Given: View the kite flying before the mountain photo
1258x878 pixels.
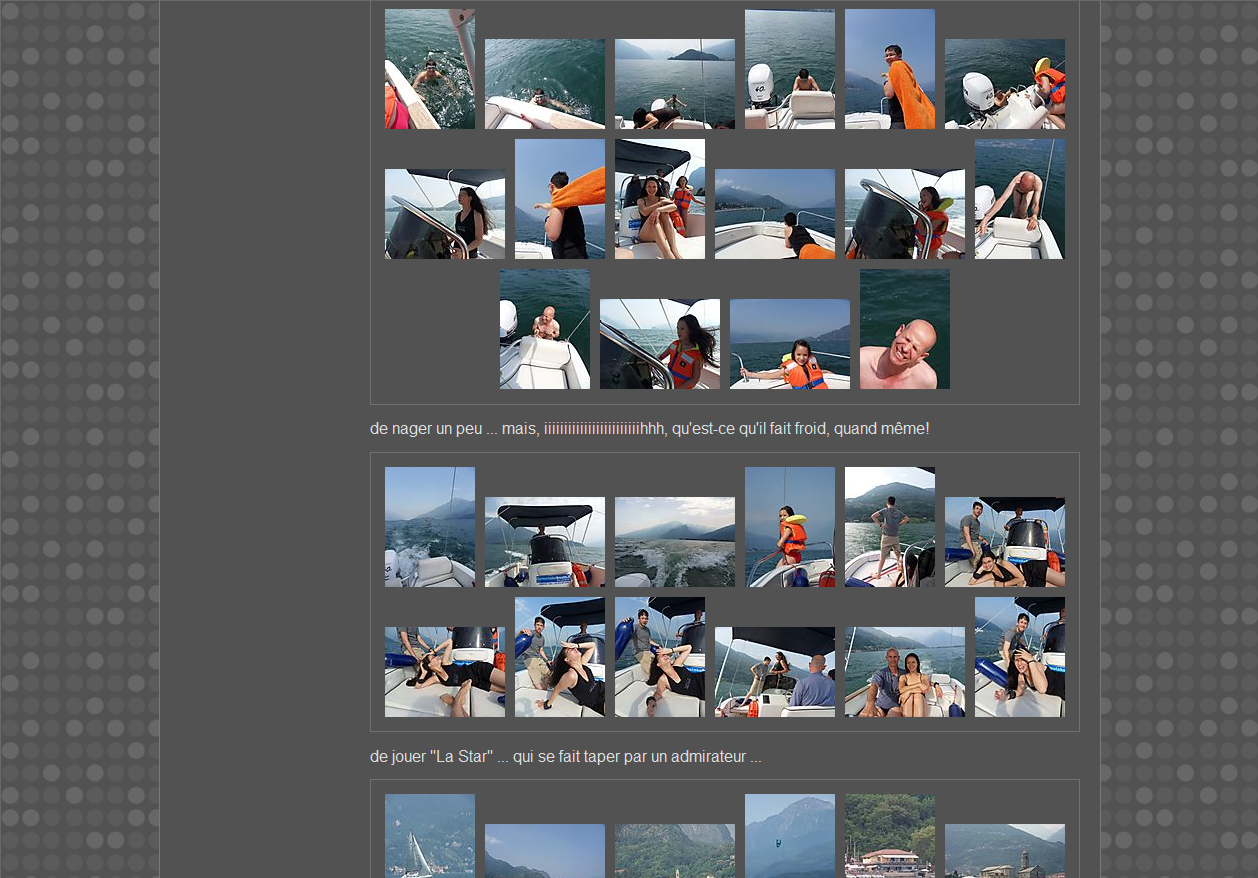Looking at the screenshot, I should coord(789,836).
